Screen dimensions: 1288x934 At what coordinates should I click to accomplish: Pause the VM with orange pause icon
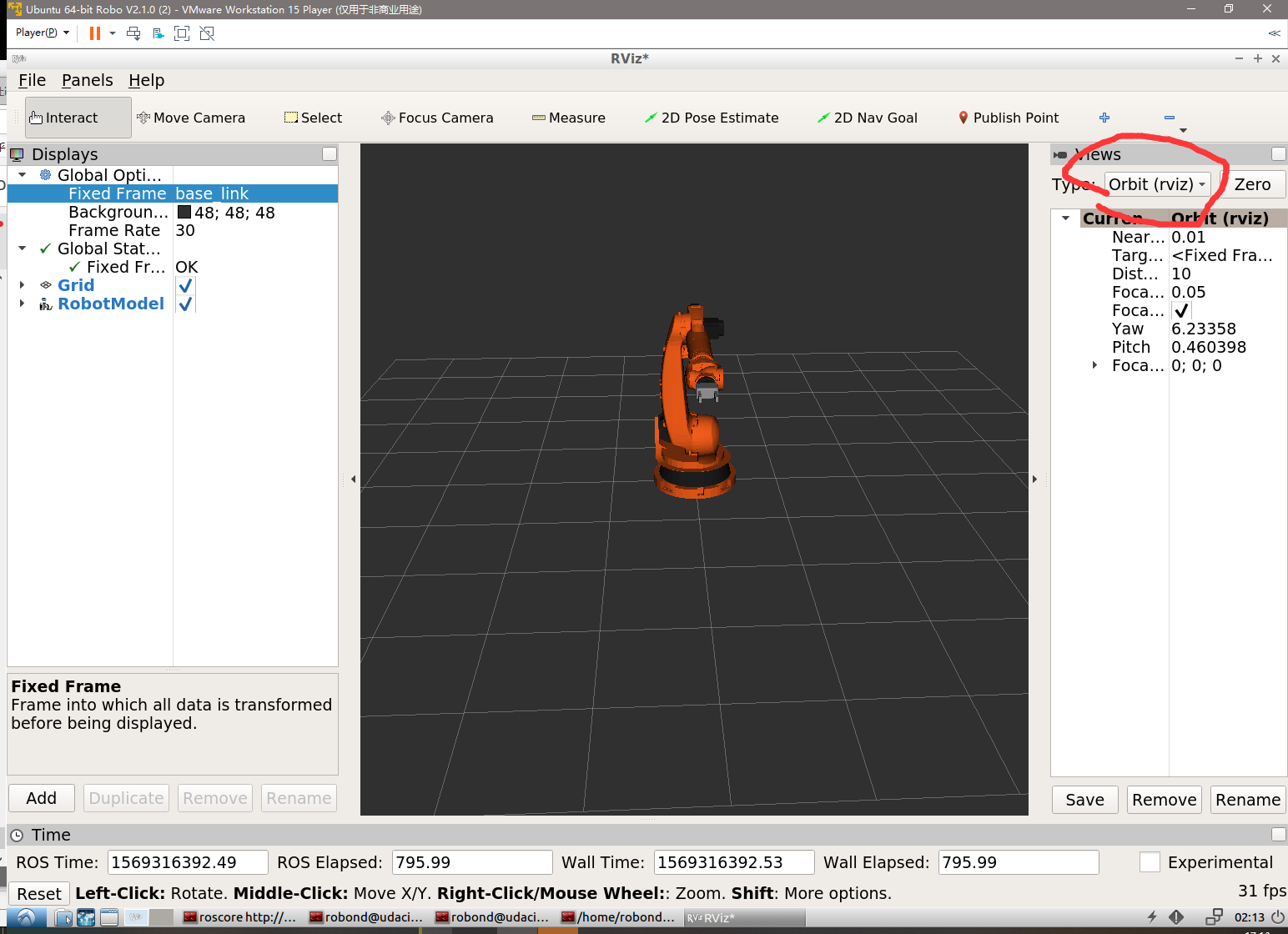coord(95,33)
